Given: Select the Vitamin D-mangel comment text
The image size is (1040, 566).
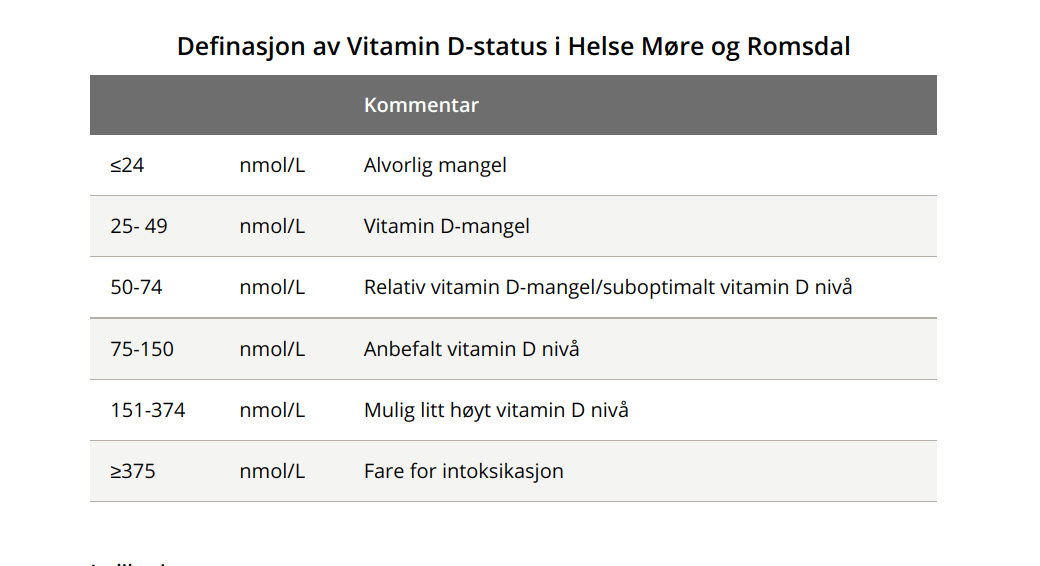Looking at the screenshot, I should (x=447, y=226).
